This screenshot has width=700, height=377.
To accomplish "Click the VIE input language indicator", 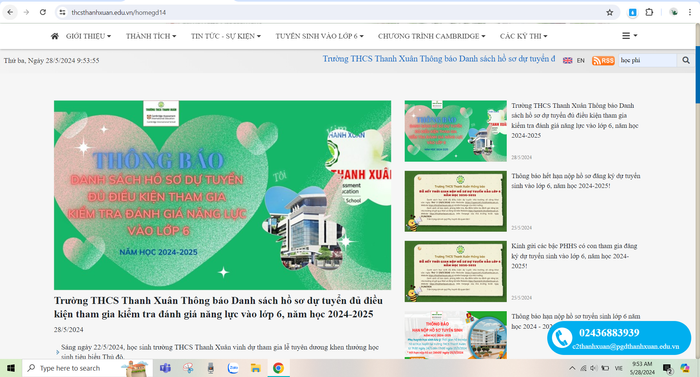I will [618, 369].
